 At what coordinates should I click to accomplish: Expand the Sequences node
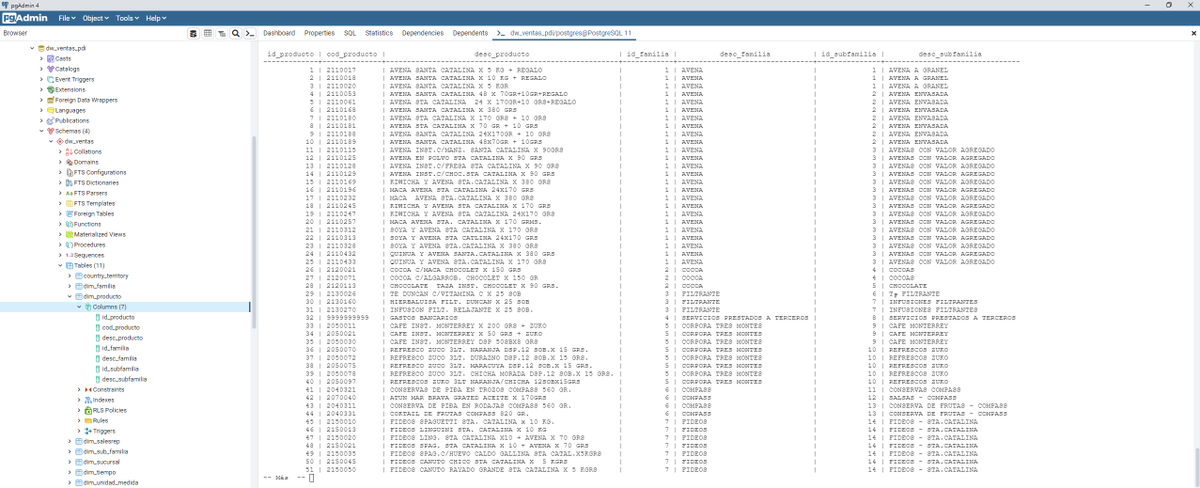click(60, 255)
